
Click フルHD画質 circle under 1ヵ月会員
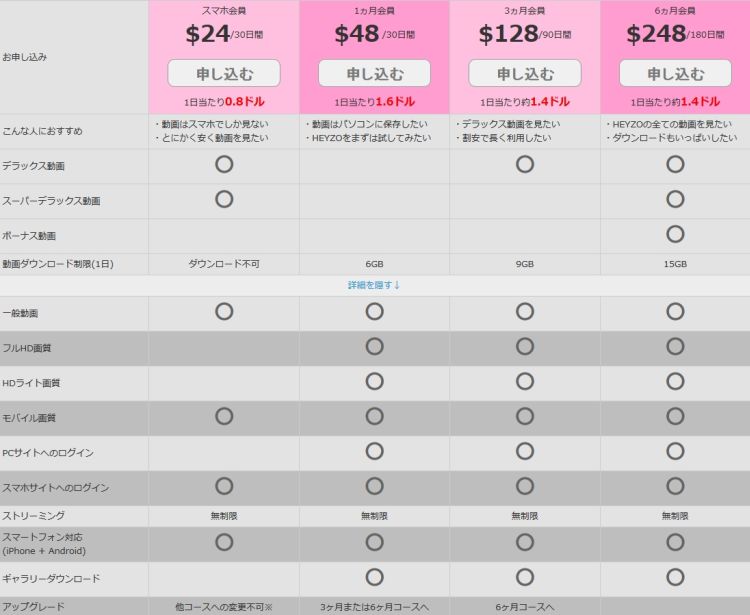click(374, 346)
